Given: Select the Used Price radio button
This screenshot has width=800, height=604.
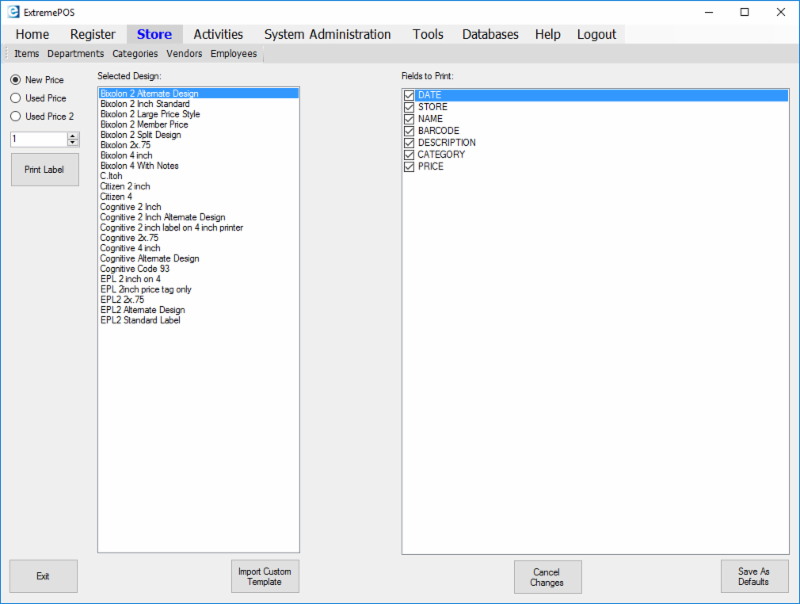Looking at the screenshot, I should (x=15, y=98).
